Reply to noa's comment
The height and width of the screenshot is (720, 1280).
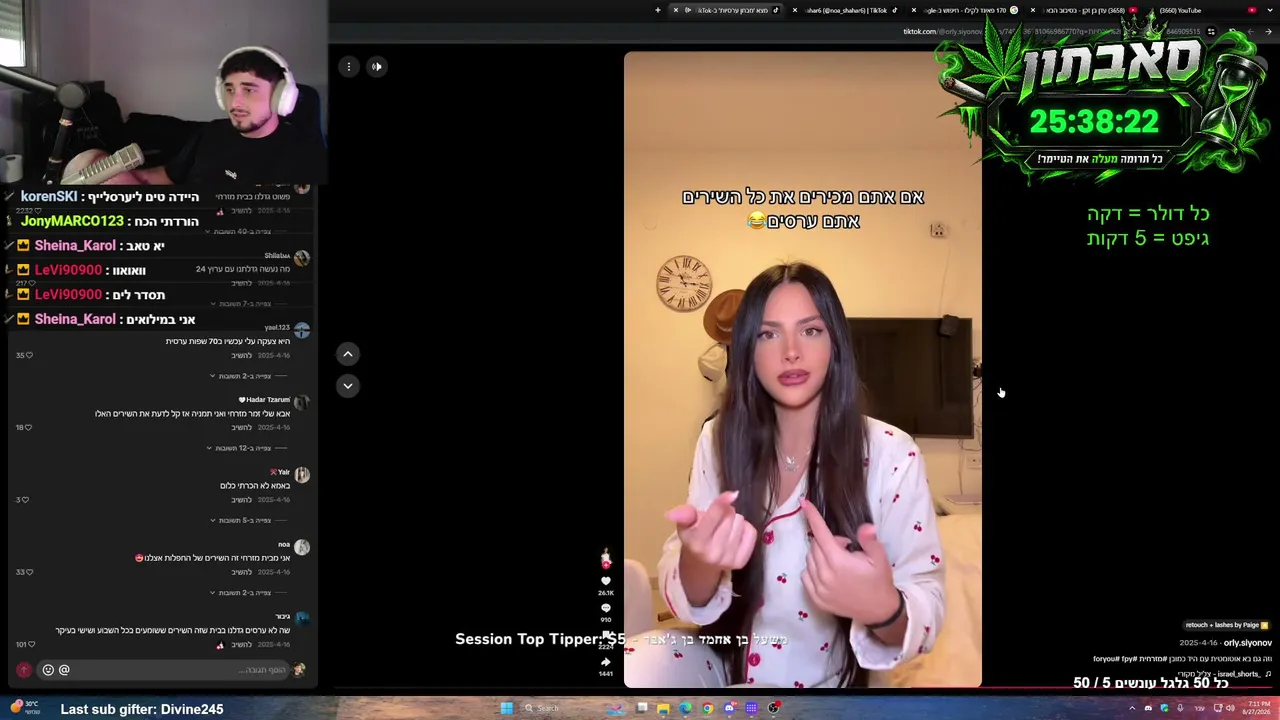coord(241,572)
